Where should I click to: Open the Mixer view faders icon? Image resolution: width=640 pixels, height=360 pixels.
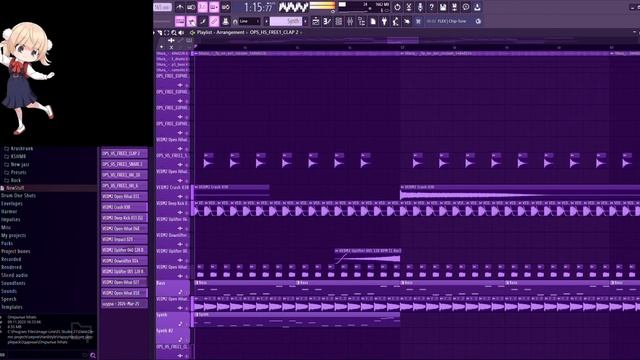(350, 21)
